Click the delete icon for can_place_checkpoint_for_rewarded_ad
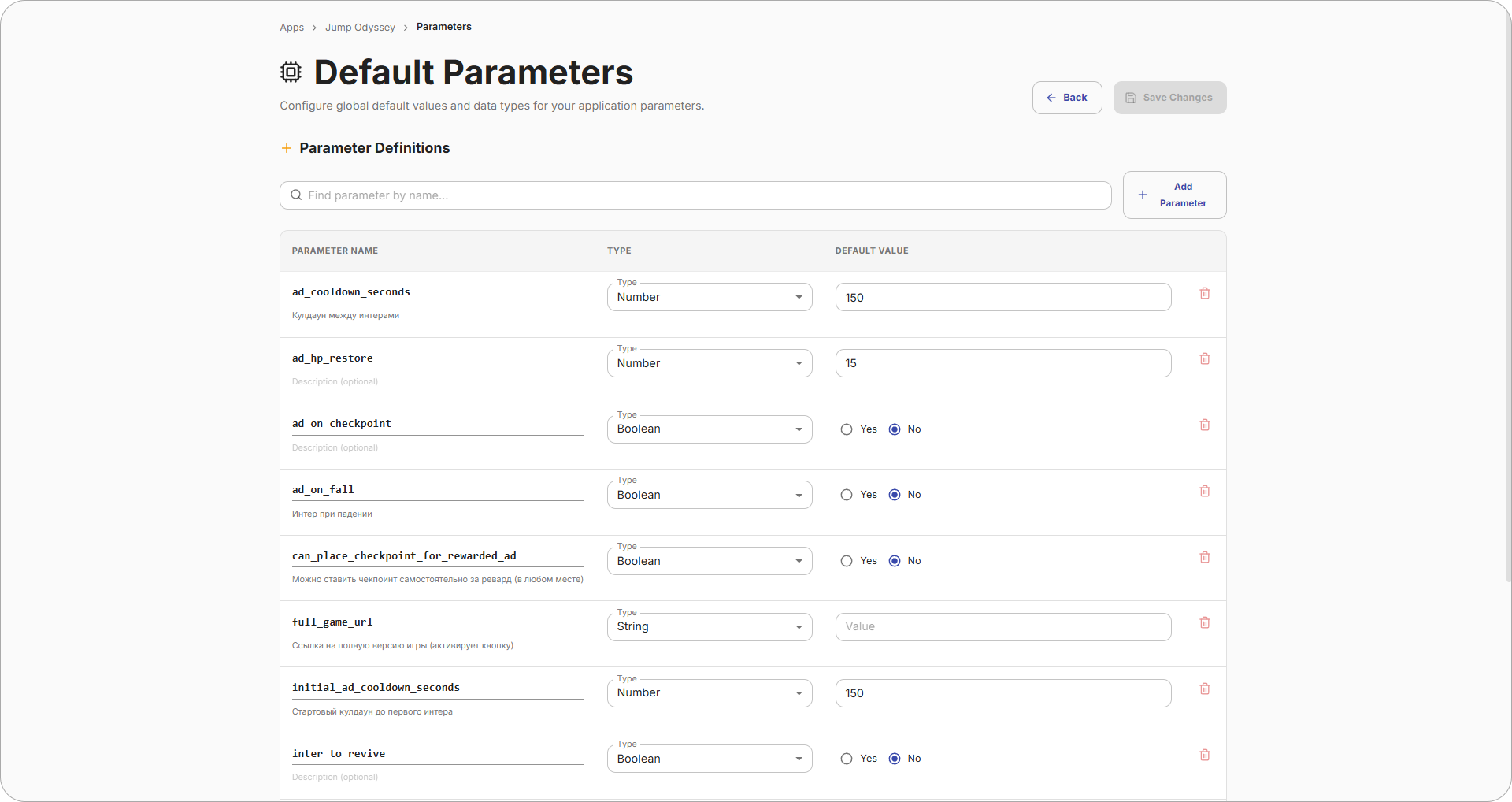 (x=1205, y=556)
